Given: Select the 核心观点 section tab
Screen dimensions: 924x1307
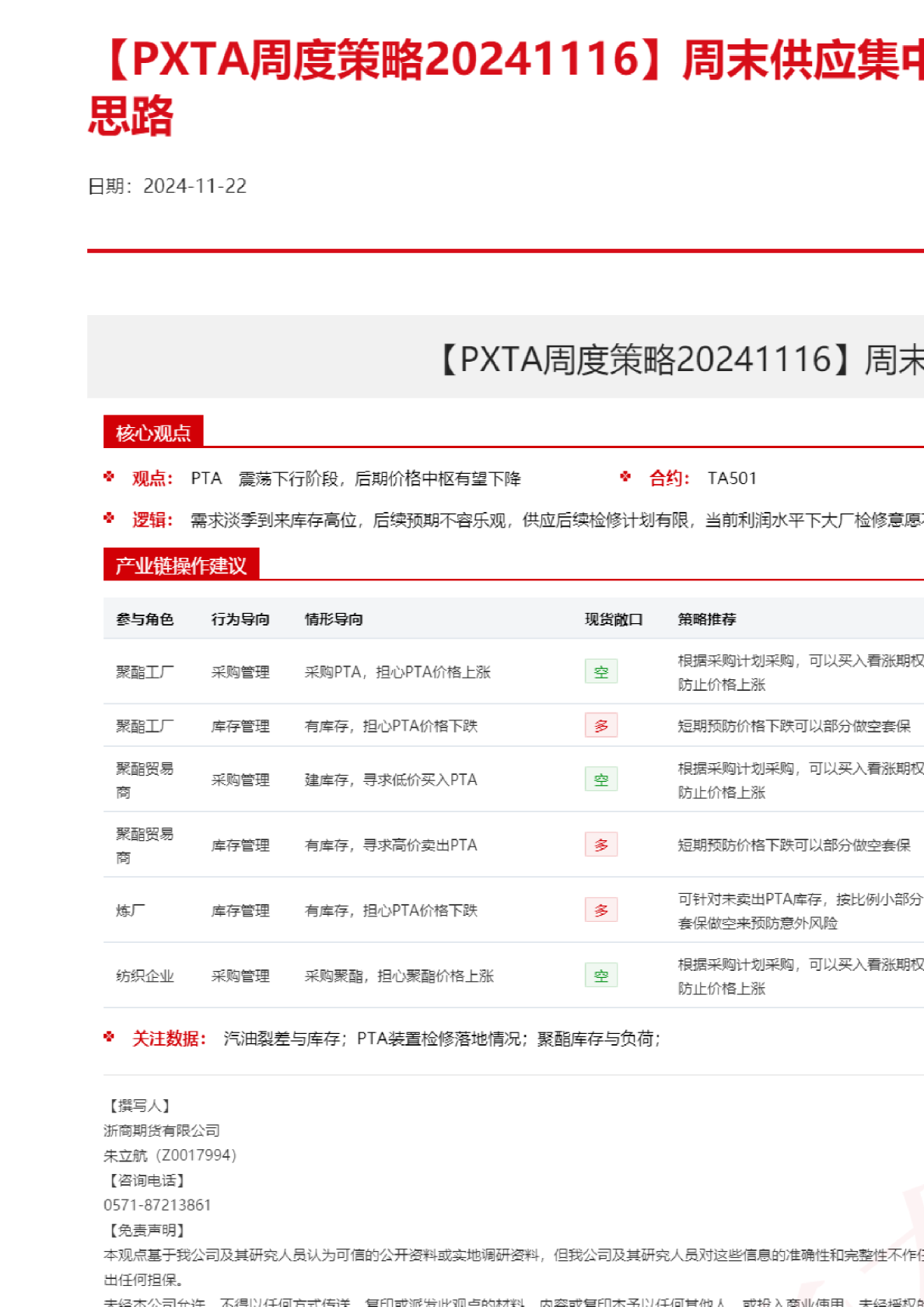Looking at the screenshot, I should pos(153,433).
